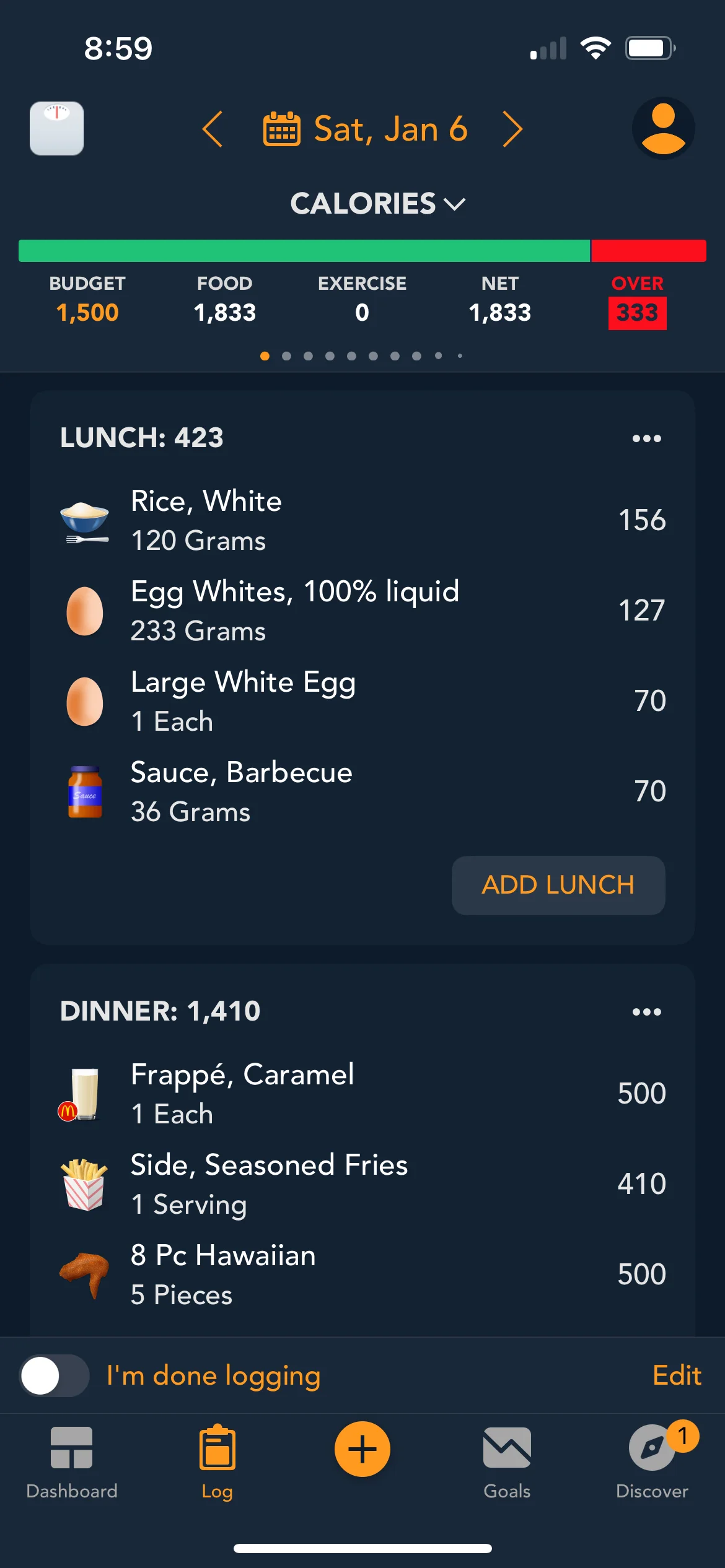This screenshot has height=1568, width=725.
Task: Go to previous day arrow
Action: click(213, 129)
